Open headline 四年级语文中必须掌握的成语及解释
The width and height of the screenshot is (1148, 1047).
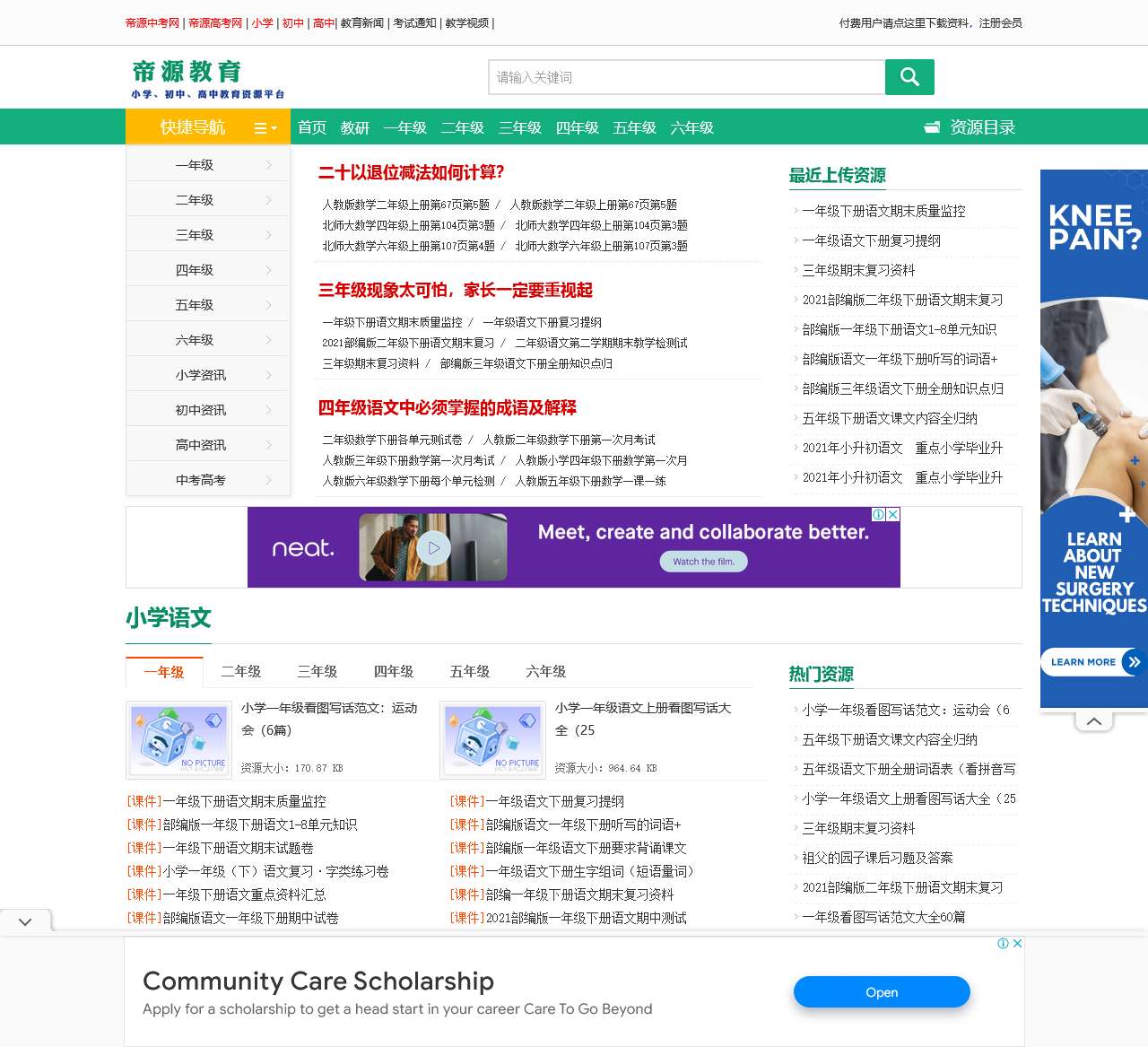click(448, 407)
